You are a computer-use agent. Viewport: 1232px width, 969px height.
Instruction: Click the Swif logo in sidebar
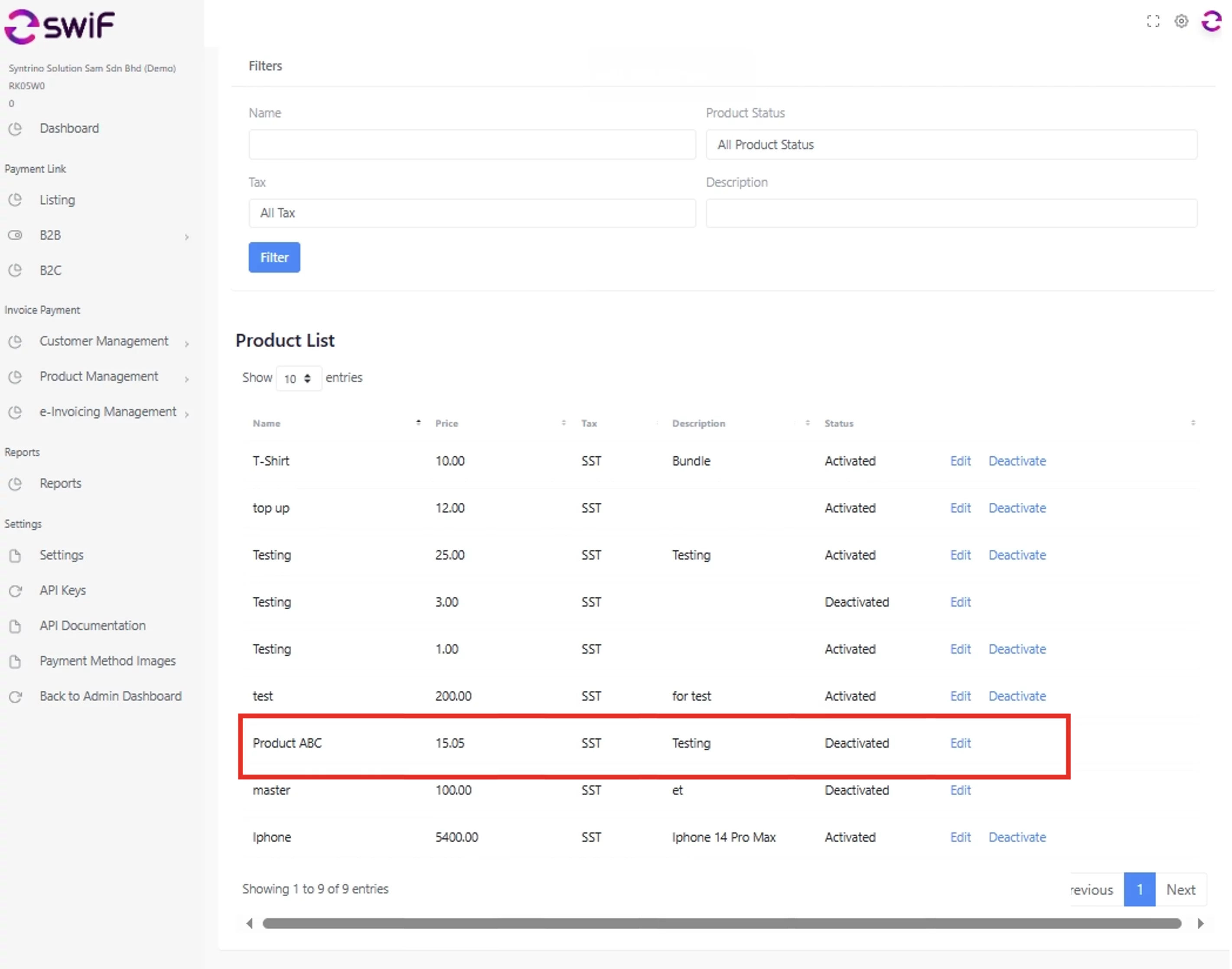click(x=59, y=26)
